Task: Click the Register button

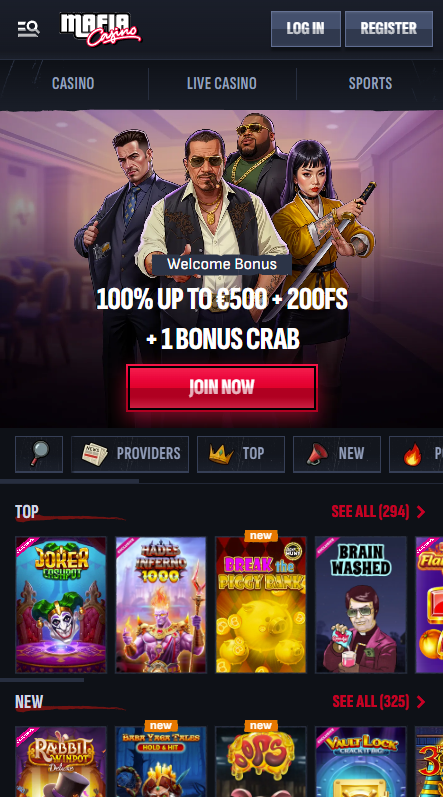Action: [389, 28]
